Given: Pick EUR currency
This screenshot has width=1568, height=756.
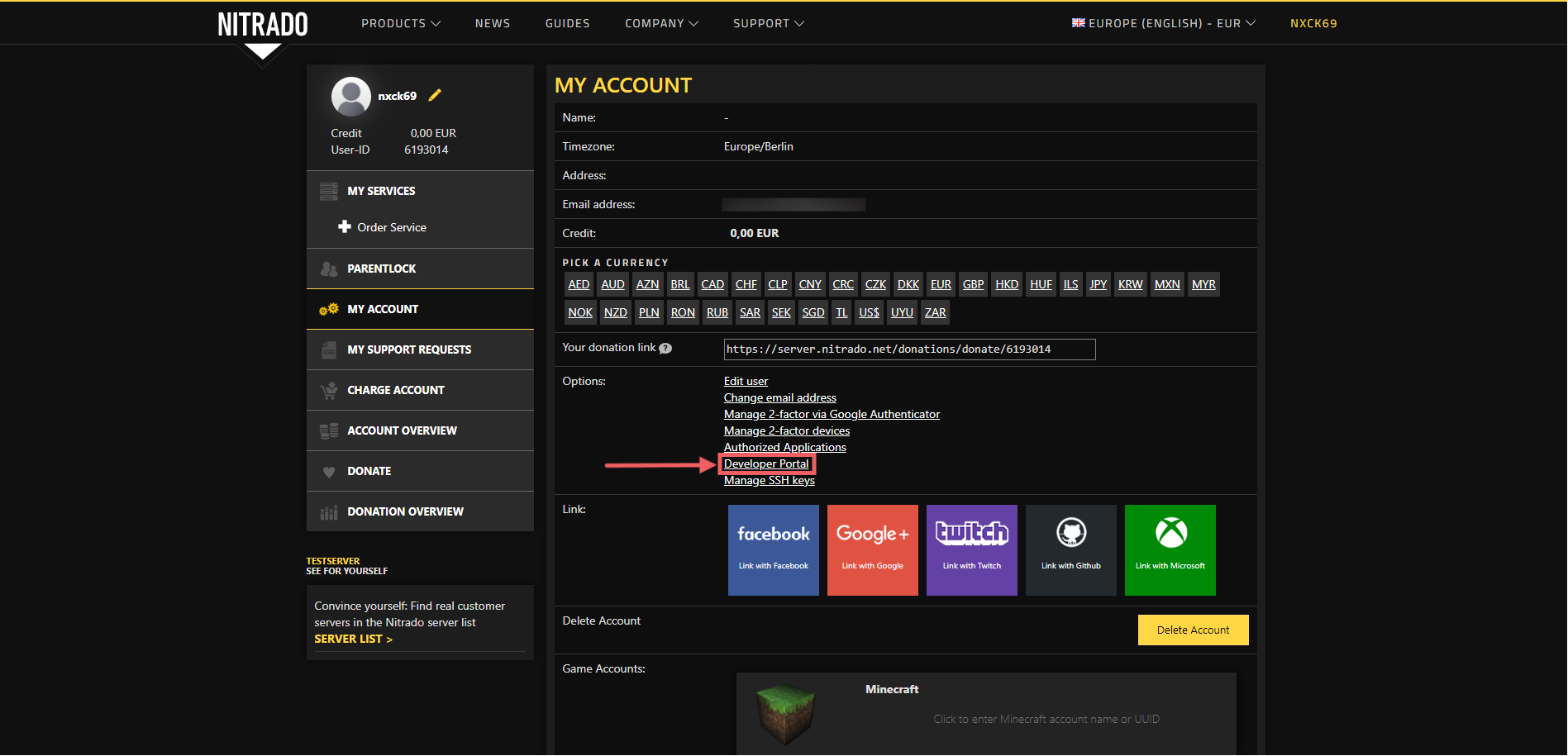Looking at the screenshot, I should coord(941,284).
